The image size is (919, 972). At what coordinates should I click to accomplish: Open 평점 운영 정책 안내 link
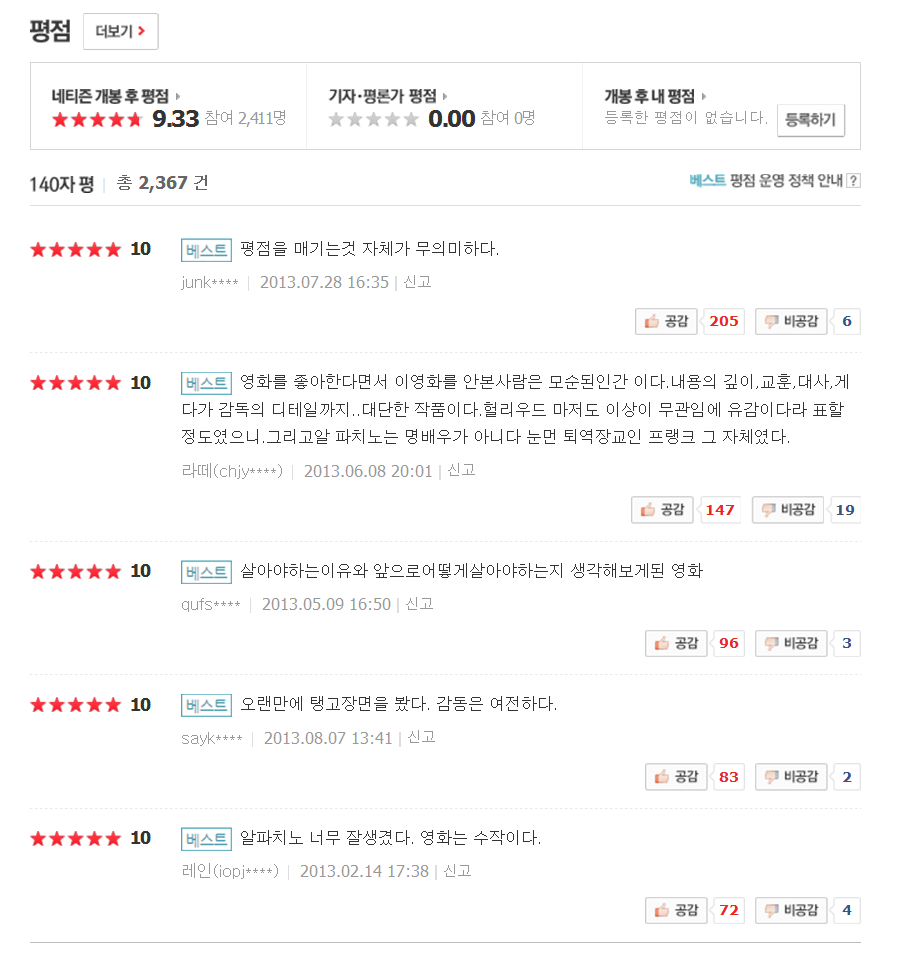[x=786, y=181]
